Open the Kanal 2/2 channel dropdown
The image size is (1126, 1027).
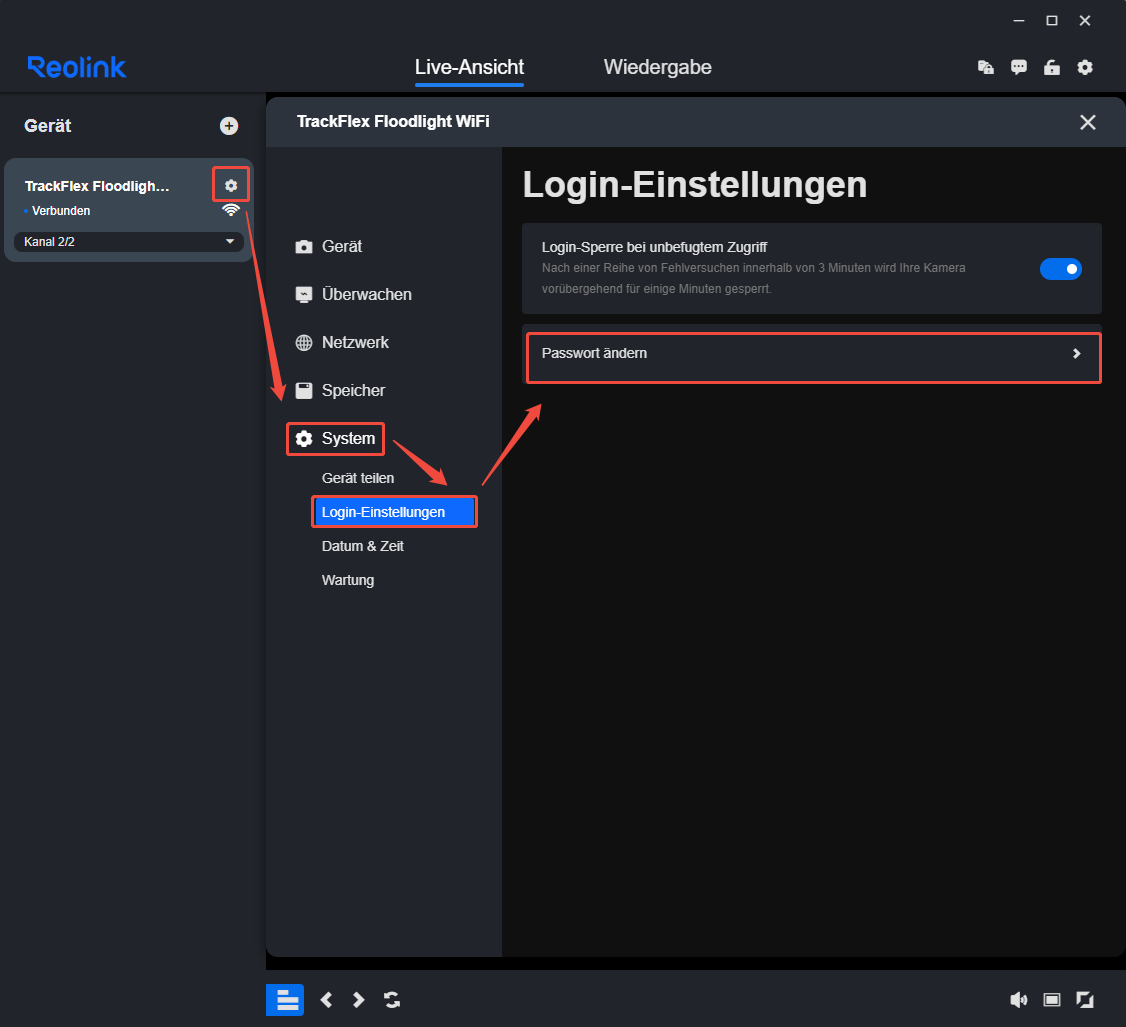click(x=129, y=241)
